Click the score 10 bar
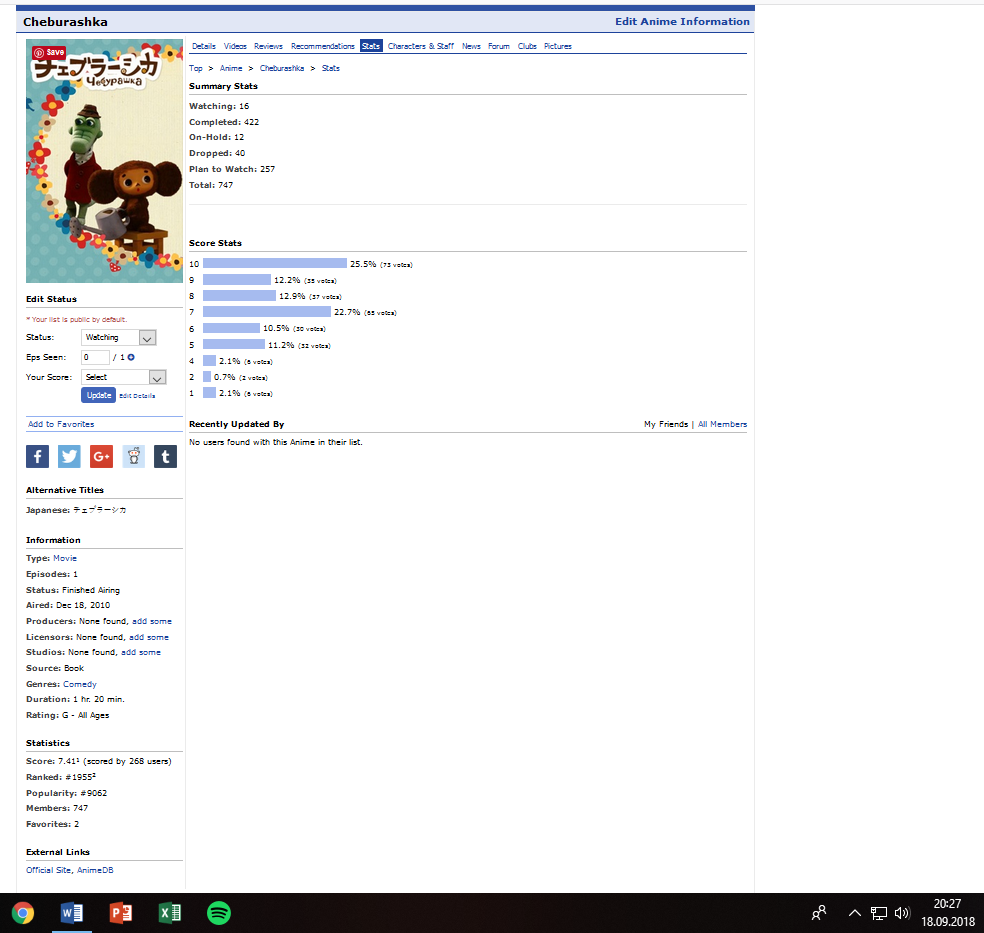The image size is (984, 933). pos(275,264)
